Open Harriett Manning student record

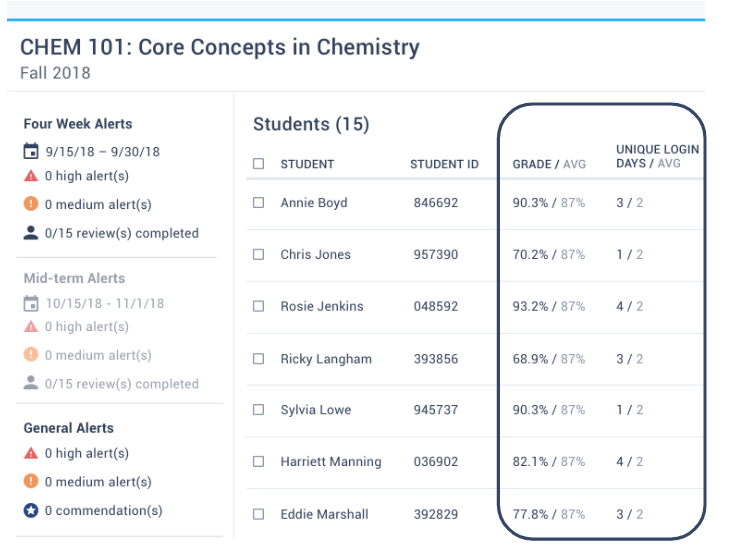click(331, 461)
